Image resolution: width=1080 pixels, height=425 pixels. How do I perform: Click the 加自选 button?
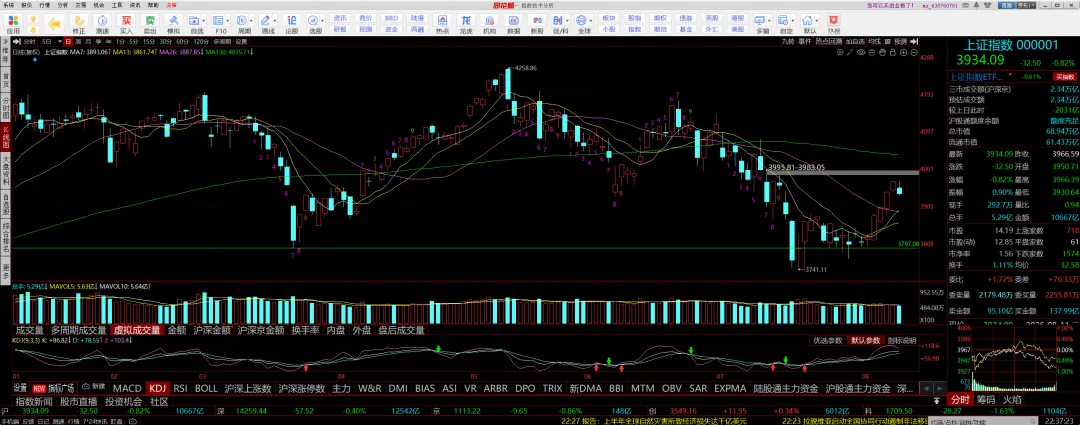pyautogui.click(x=855, y=41)
